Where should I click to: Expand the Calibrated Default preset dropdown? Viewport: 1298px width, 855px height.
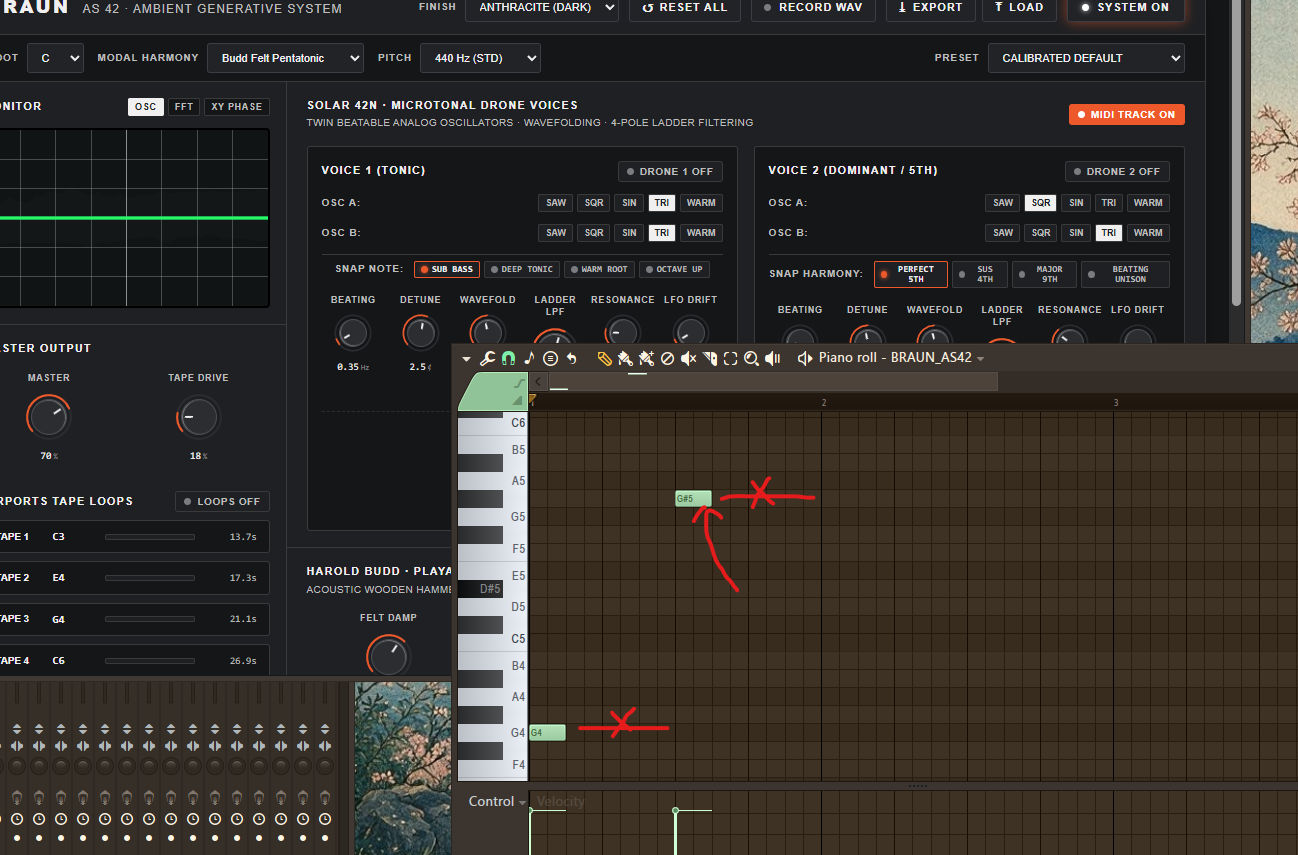coord(1086,58)
